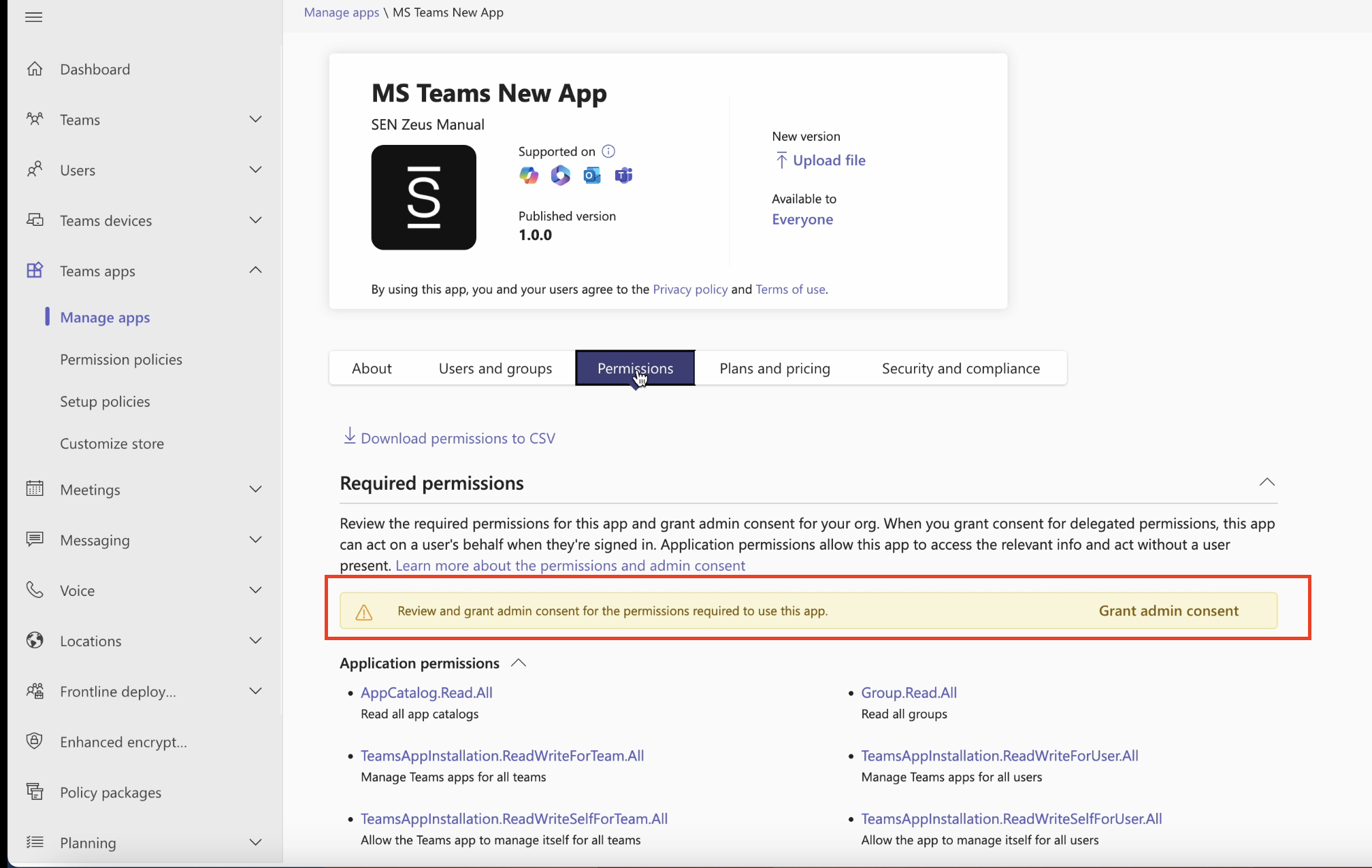Click TeamsAppInstallation.ReadWriteForTeam.All permission
The image size is (1372, 868).
(502, 755)
